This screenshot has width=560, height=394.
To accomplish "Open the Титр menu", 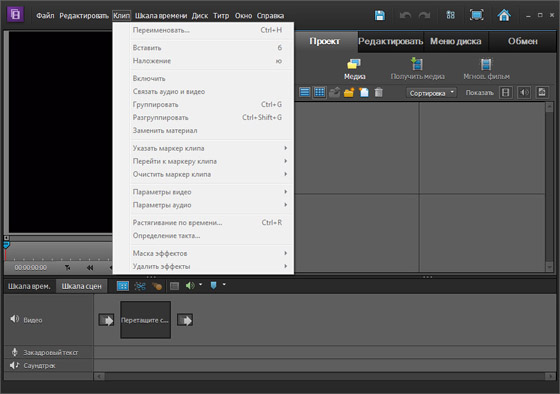I will [221, 16].
